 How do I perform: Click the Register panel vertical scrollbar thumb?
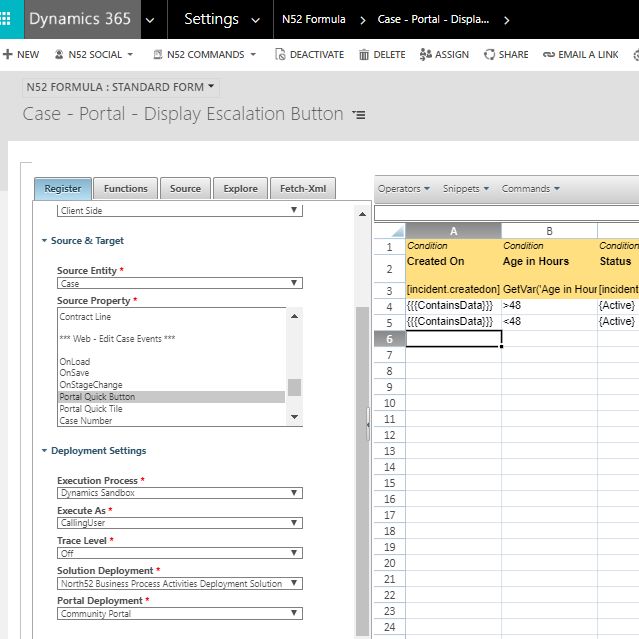[362, 471]
